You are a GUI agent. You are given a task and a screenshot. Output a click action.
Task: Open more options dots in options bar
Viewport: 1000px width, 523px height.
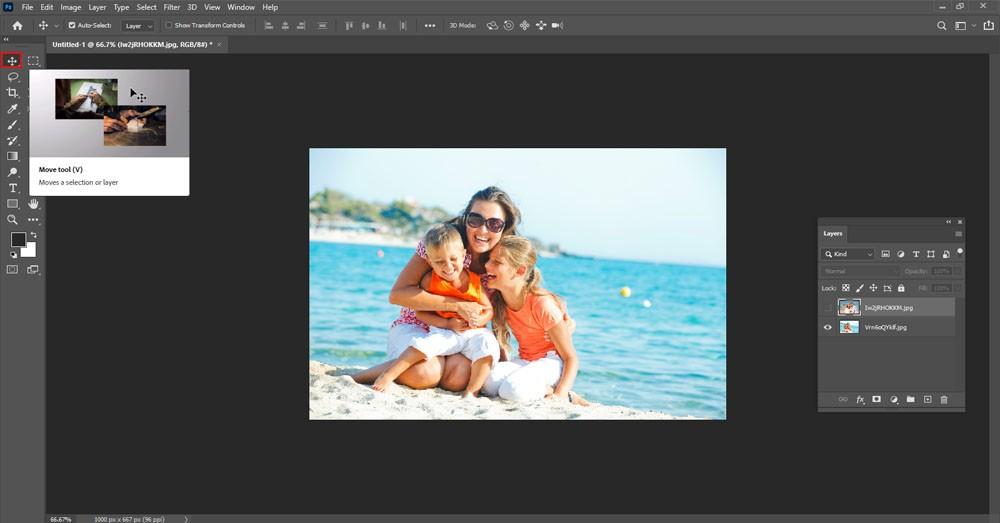tap(430, 26)
